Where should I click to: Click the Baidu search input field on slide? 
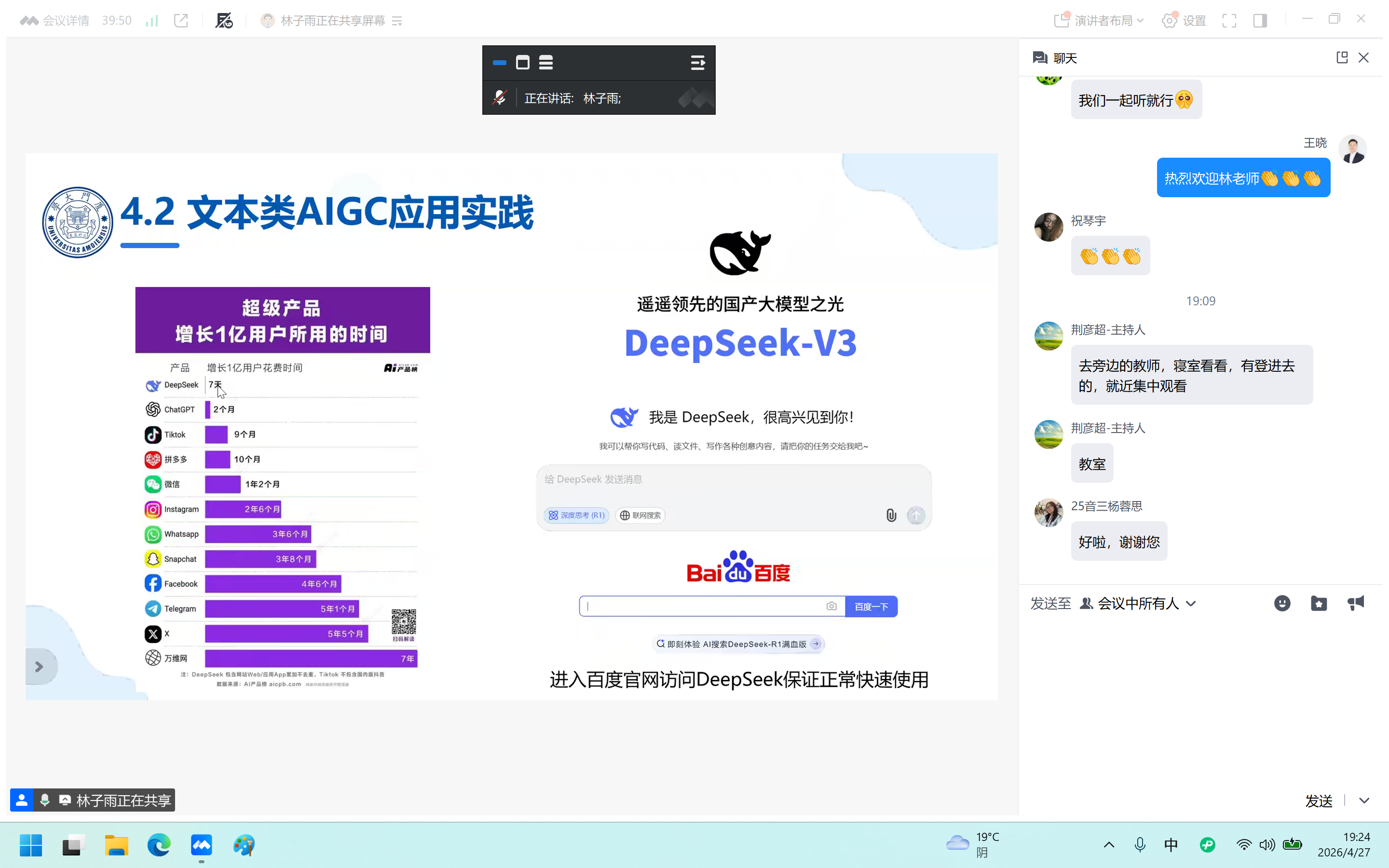tap(712, 606)
